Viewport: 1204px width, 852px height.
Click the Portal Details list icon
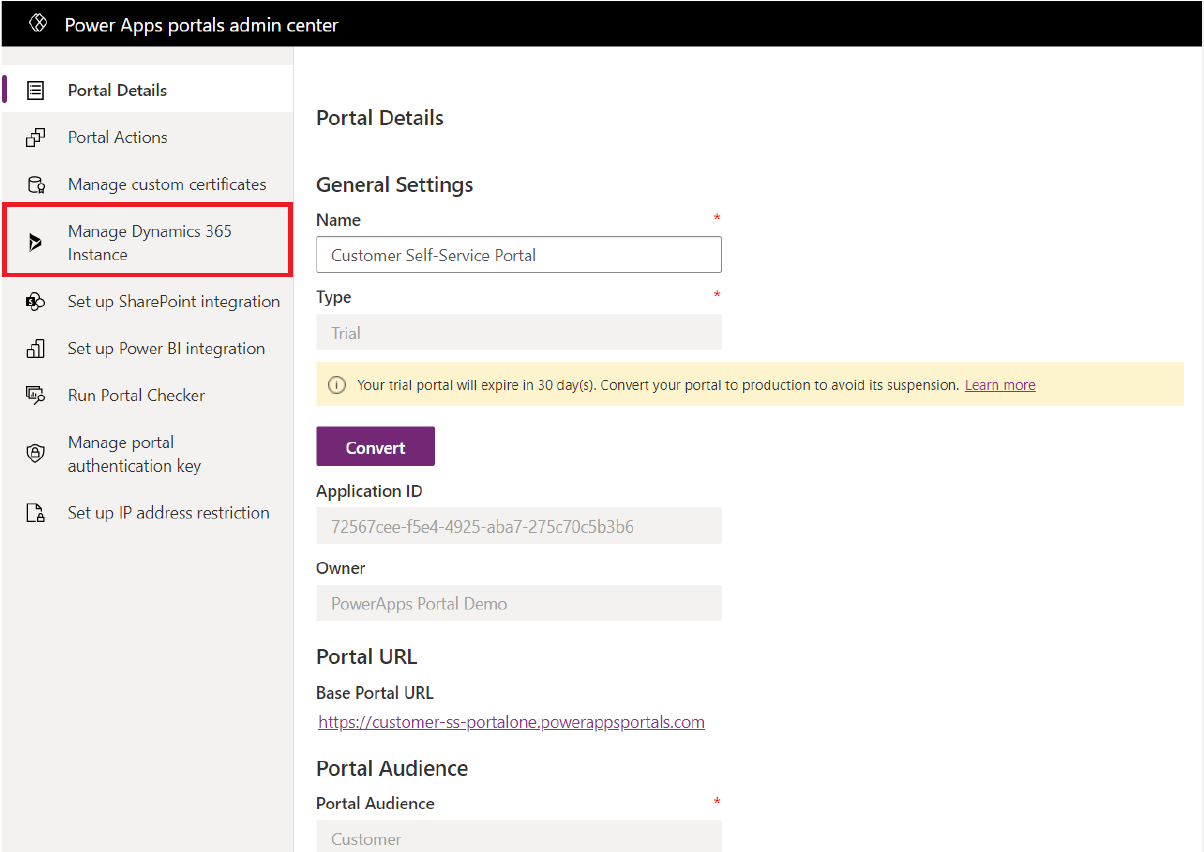[x=35, y=90]
